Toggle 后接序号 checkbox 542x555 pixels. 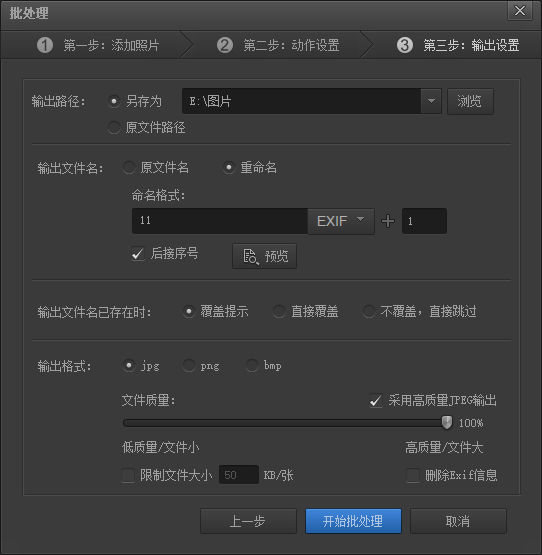click(x=138, y=254)
